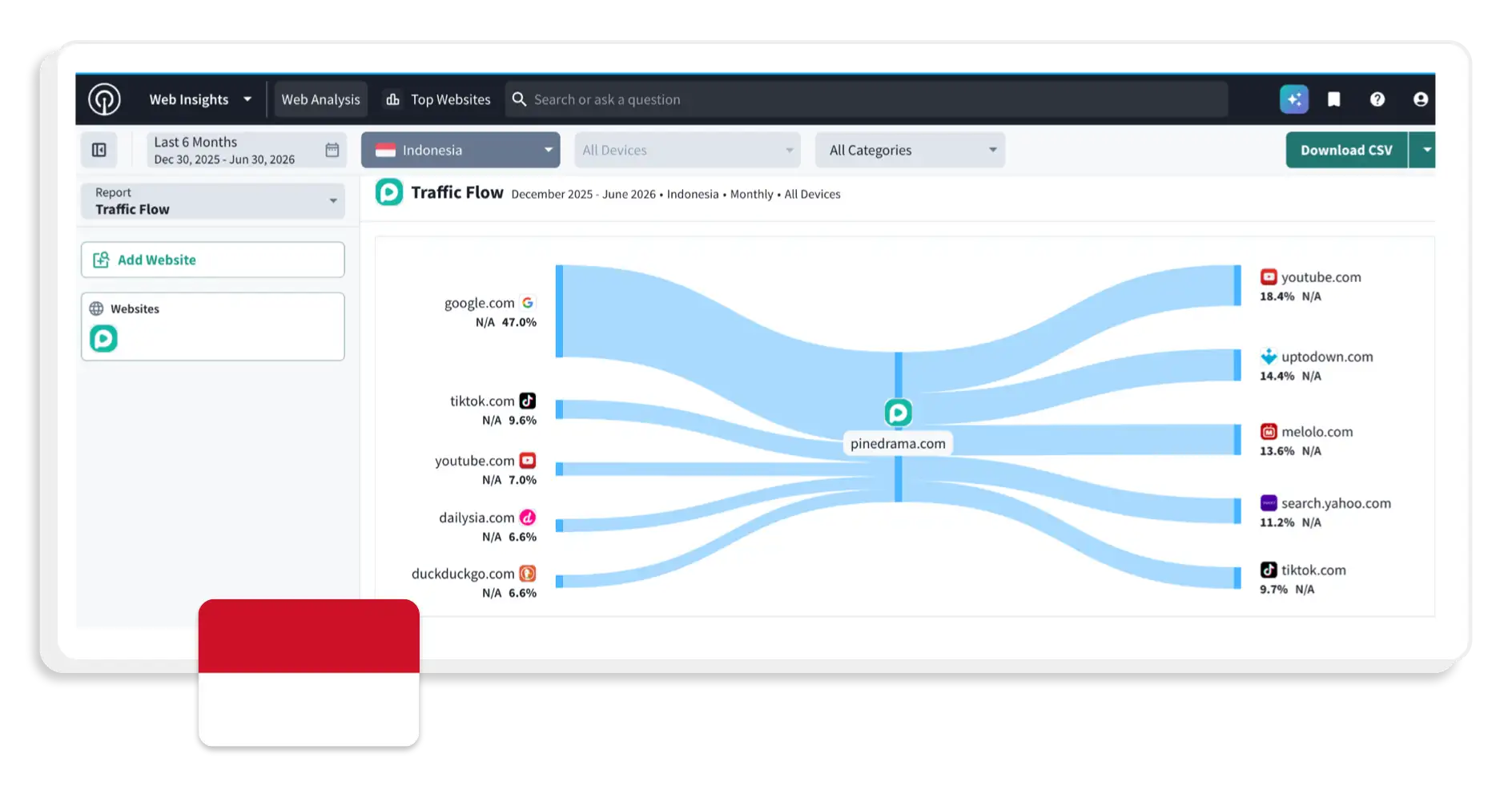Click the melolo.com destination label
Viewport: 1512px width, 798px height.
(x=1317, y=432)
